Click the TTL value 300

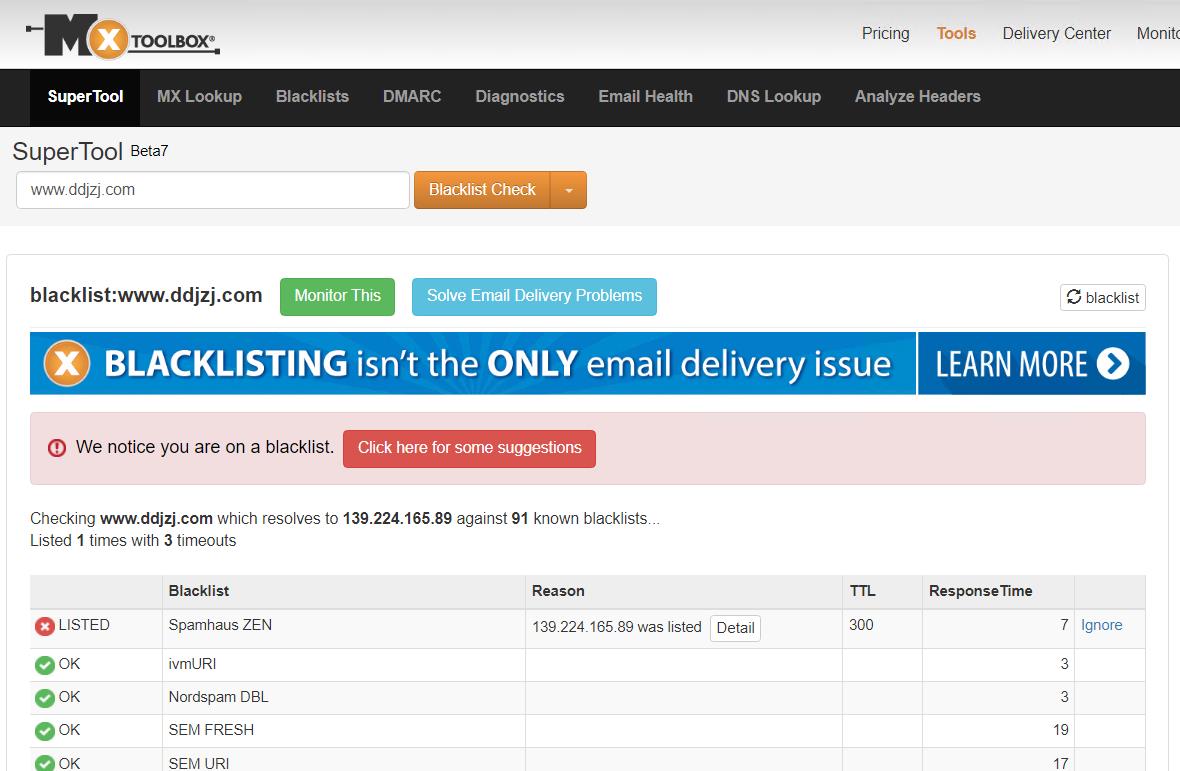click(861, 625)
